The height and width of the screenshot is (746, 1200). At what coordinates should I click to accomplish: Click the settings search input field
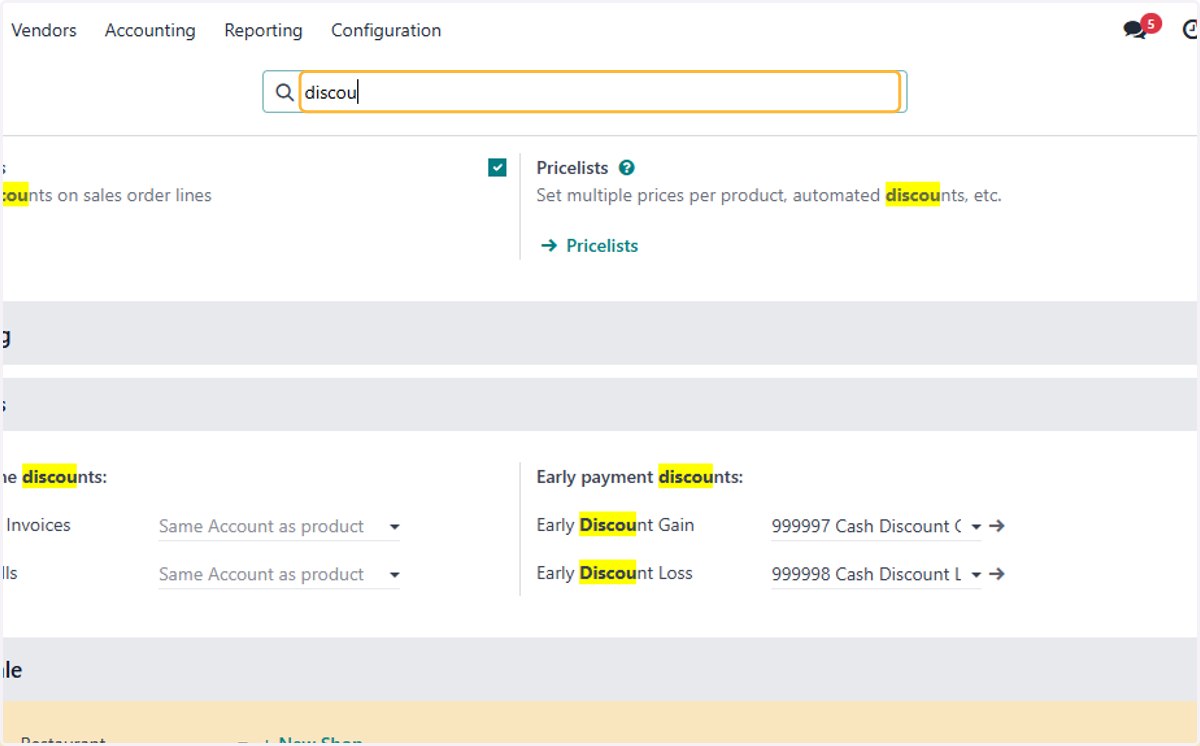tap(600, 92)
